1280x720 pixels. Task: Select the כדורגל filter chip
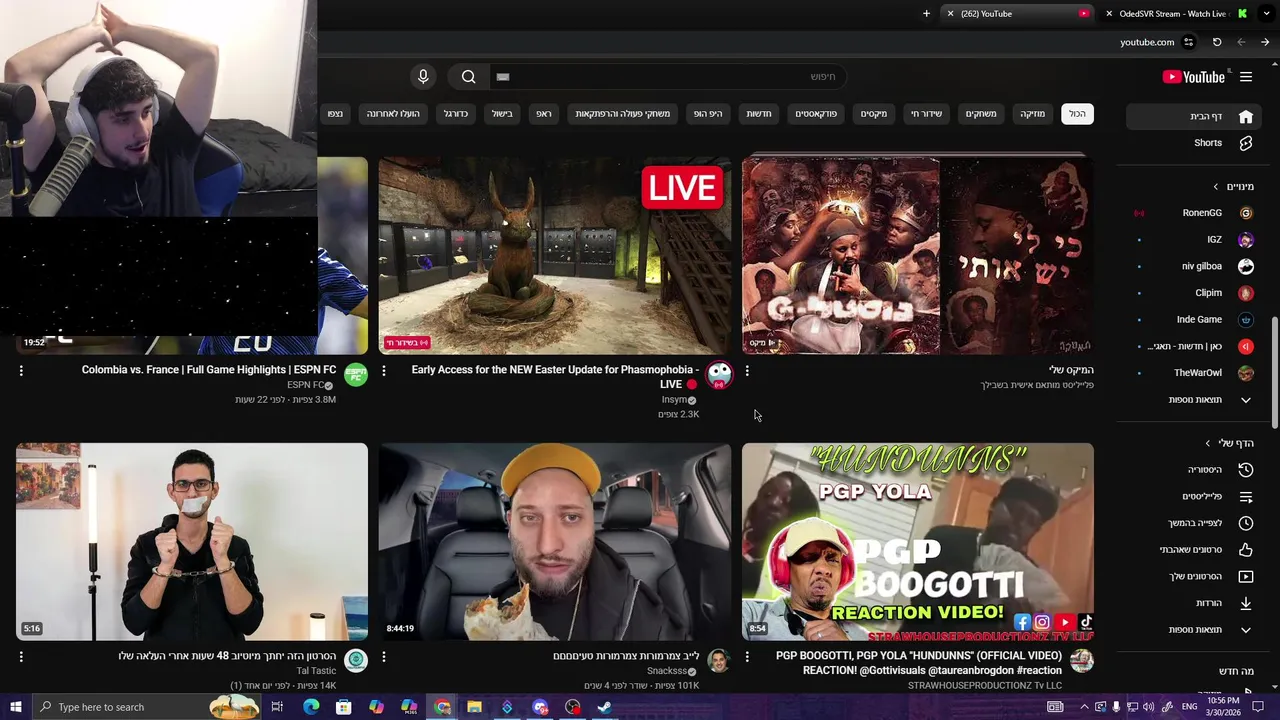[456, 114]
